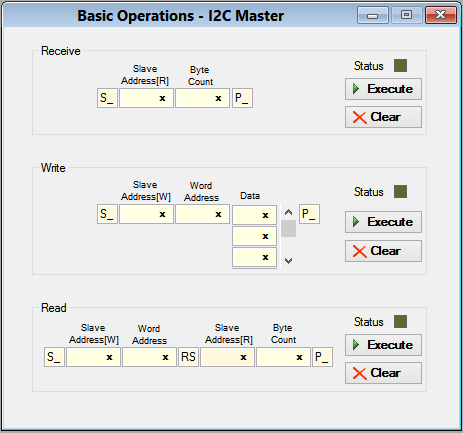463x433 pixels.
Task: Click the 'Receive' group label
Action: pyautogui.click(x=61, y=51)
